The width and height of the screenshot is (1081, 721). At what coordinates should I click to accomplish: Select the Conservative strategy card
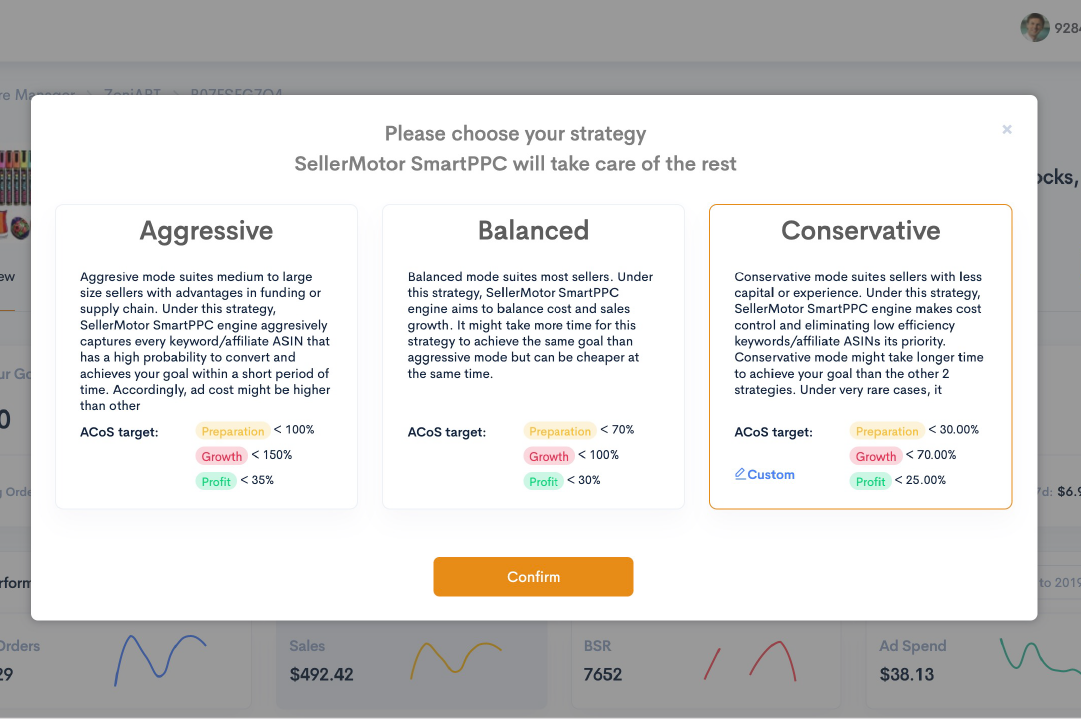tap(860, 356)
